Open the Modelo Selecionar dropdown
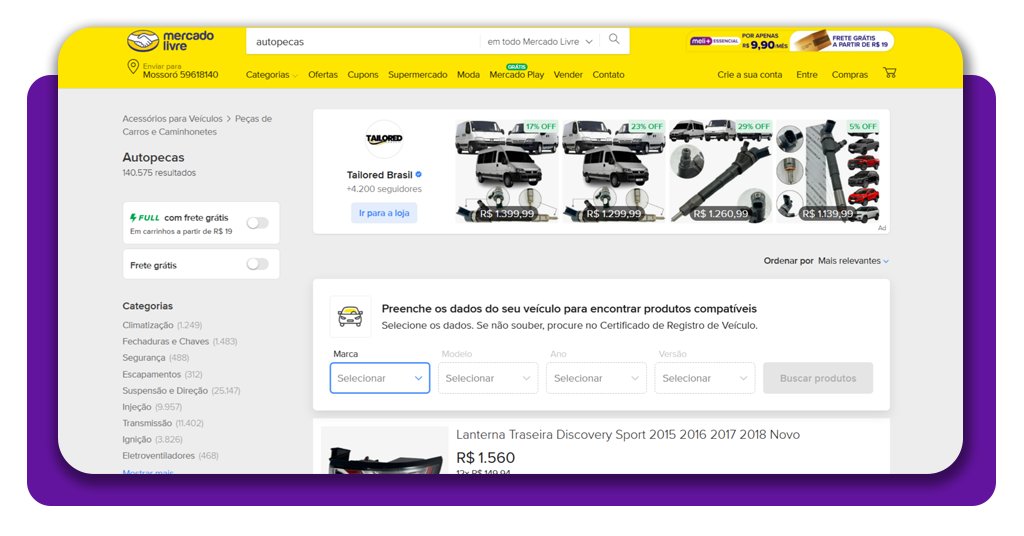This screenshot has height=536, width=1024. tap(488, 378)
